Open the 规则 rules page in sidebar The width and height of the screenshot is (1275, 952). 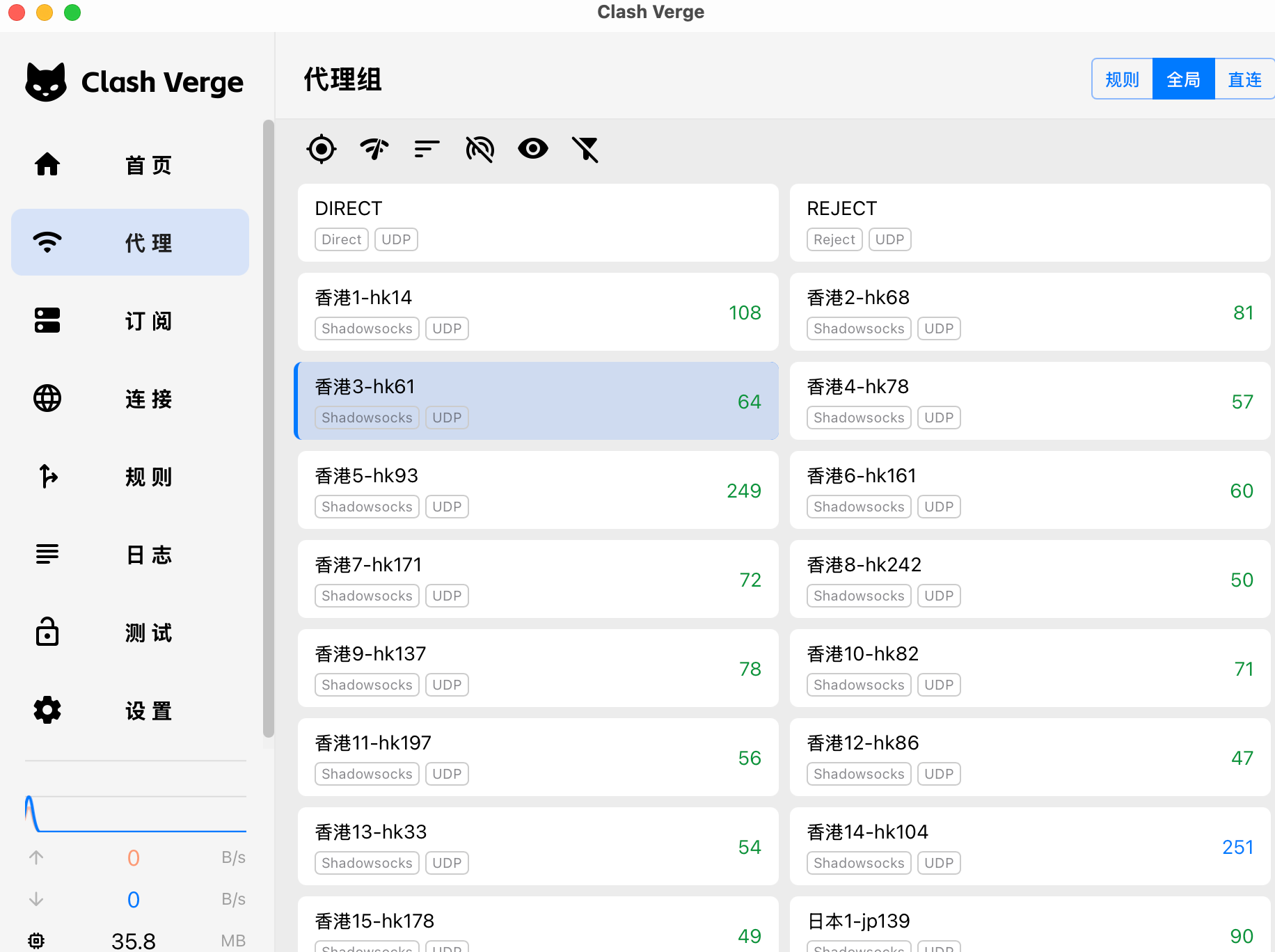[130, 477]
